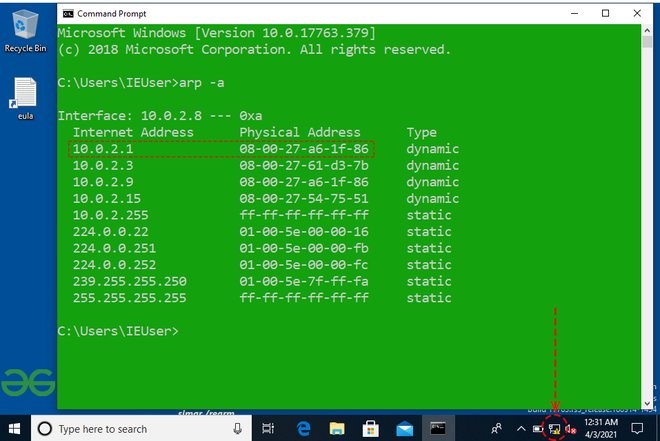Click the network status tray icon
This screenshot has height=441, width=660.
click(x=555, y=429)
